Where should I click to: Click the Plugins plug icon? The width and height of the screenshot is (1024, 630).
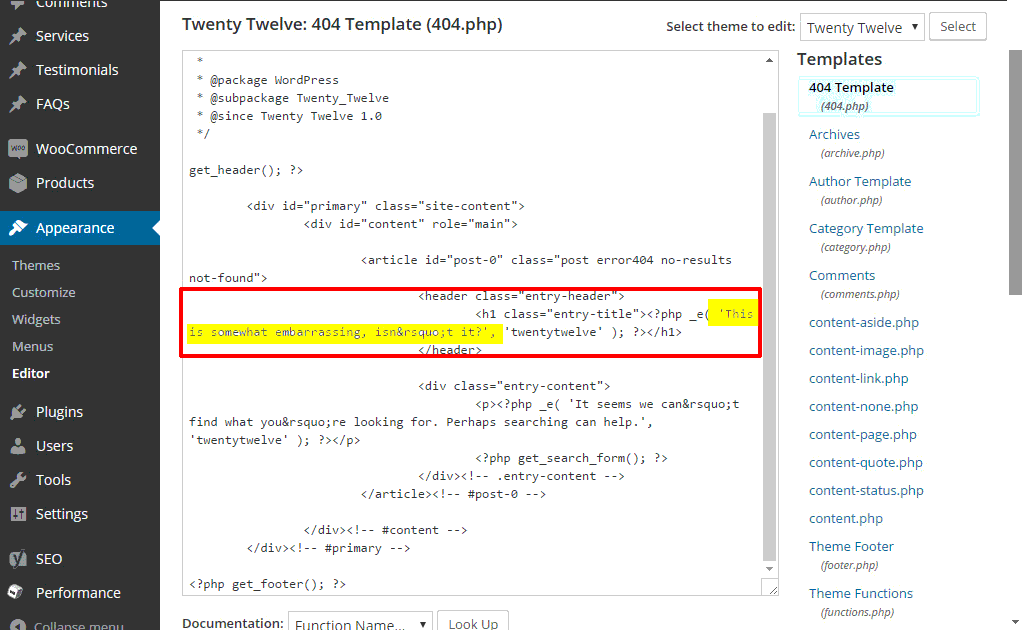18,412
